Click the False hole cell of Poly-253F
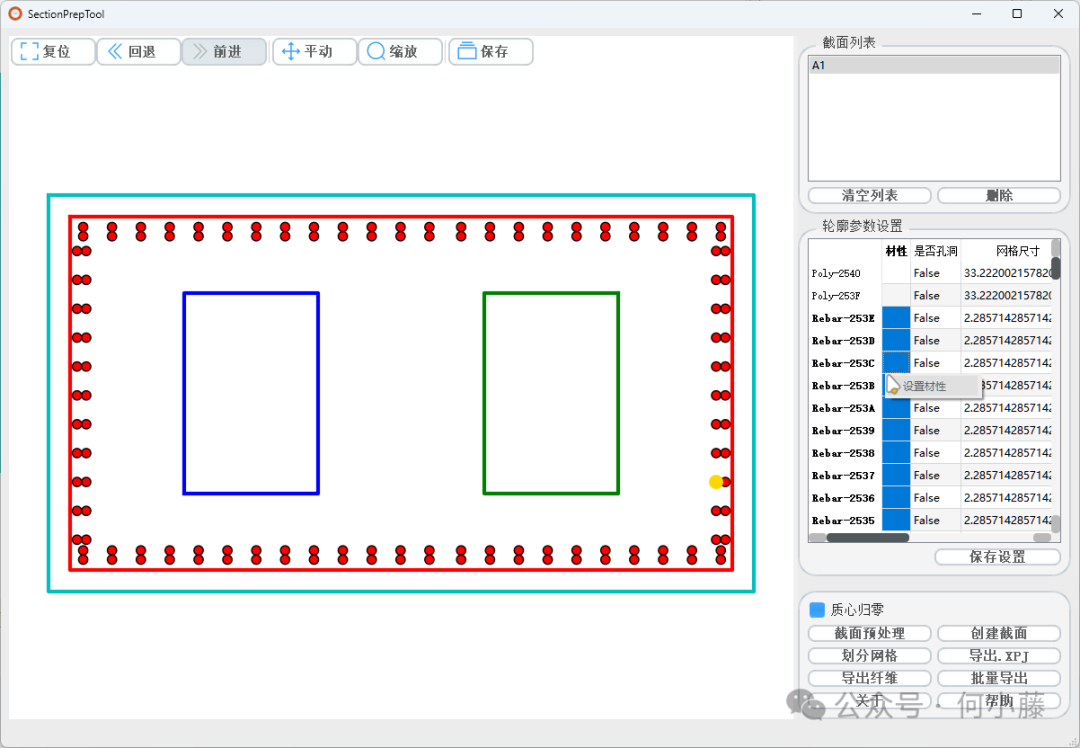This screenshot has height=748, width=1080. coord(935,295)
